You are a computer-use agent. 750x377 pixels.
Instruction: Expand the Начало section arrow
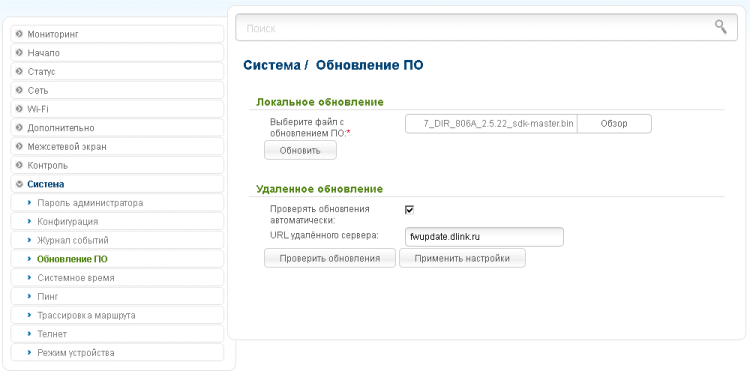(19, 53)
